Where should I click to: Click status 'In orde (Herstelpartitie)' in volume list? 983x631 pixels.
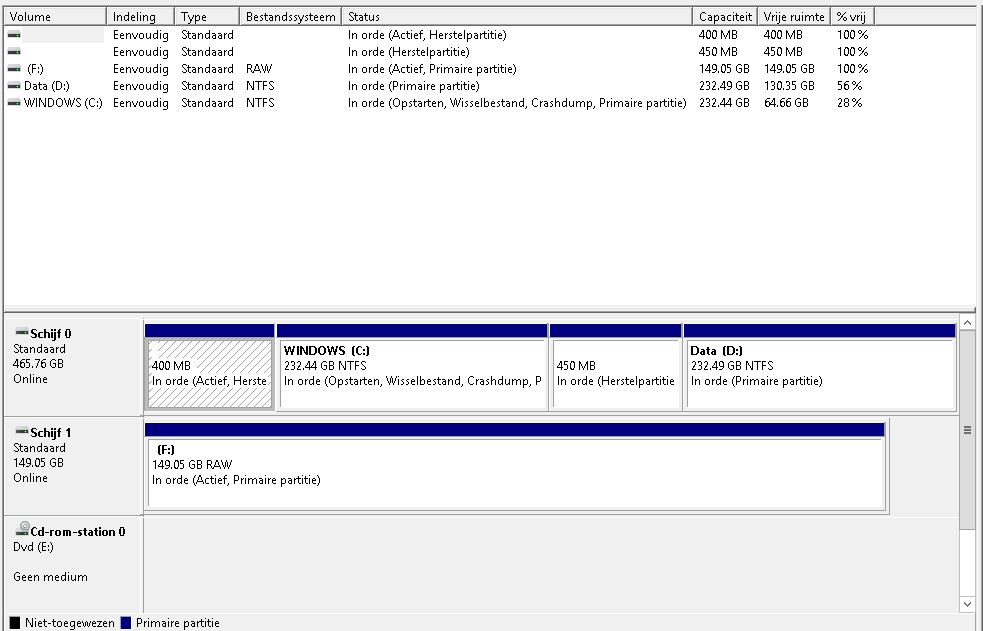pos(408,52)
